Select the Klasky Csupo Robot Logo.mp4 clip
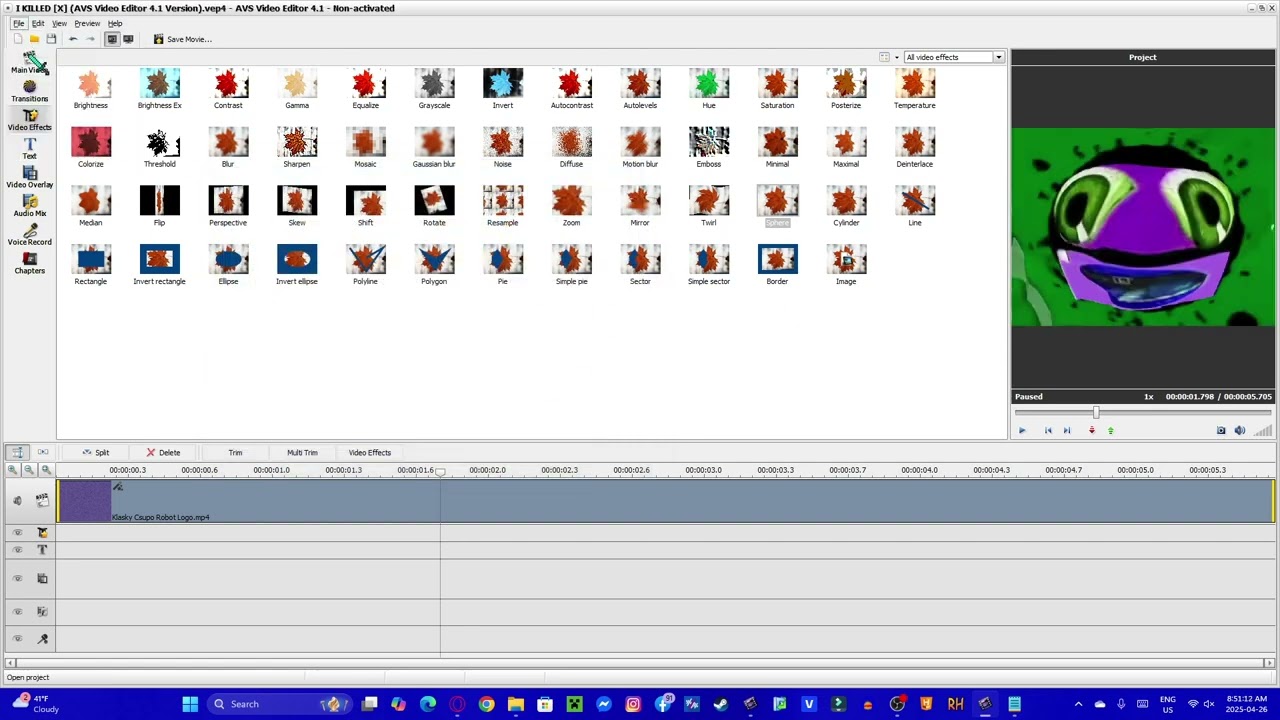Viewport: 1280px width, 720px height. pyautogui.click(x=666, y=500)
